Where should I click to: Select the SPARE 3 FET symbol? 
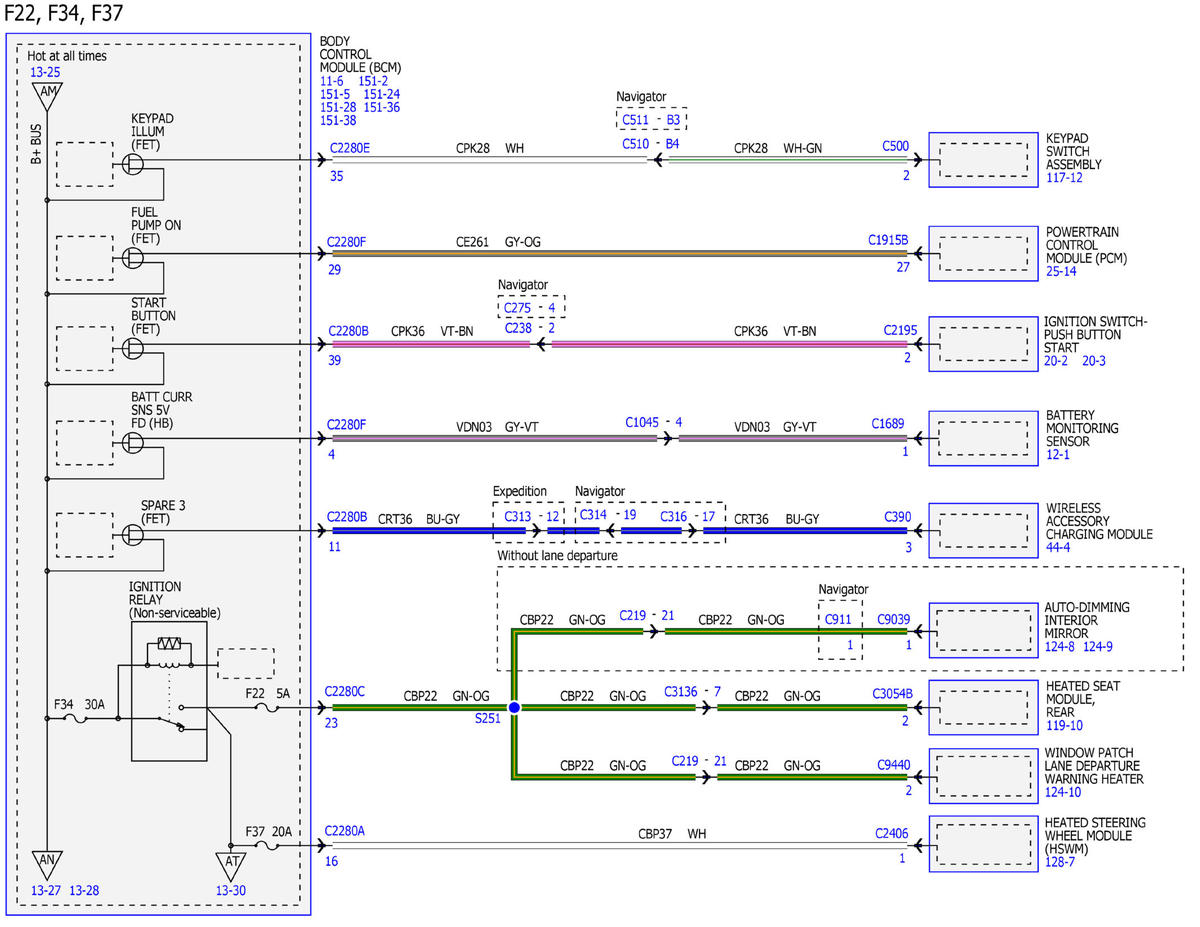pyautogui.click(x=132, y=535)
